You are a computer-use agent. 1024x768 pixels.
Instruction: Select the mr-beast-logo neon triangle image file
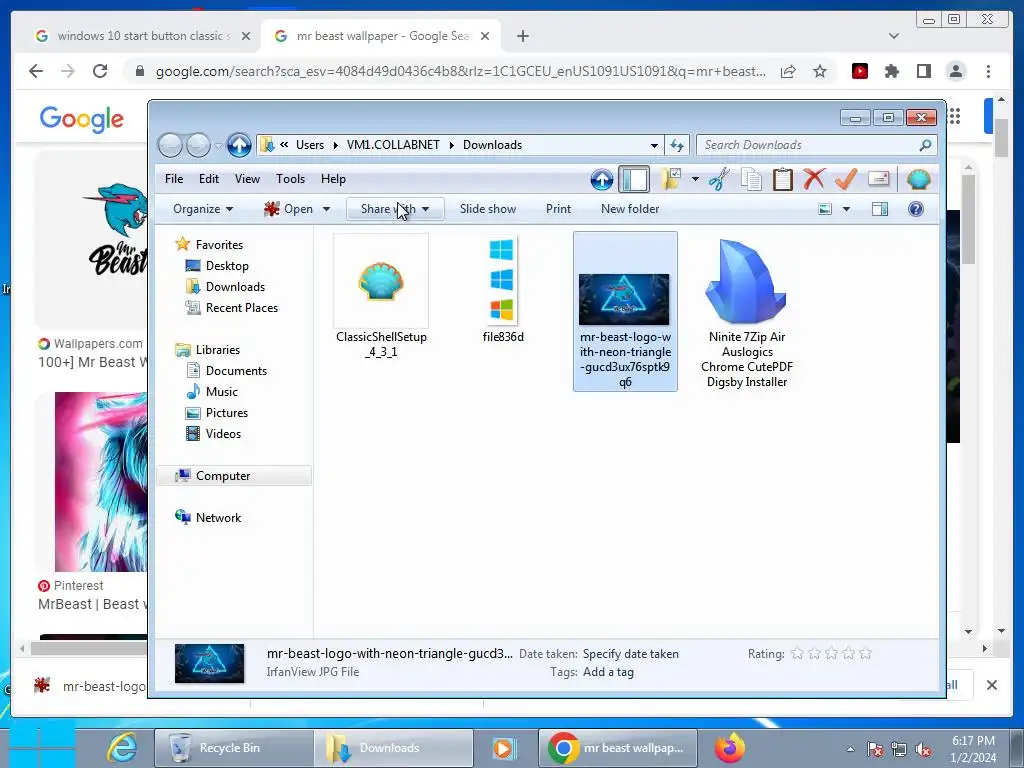click(x=625, y=312)
